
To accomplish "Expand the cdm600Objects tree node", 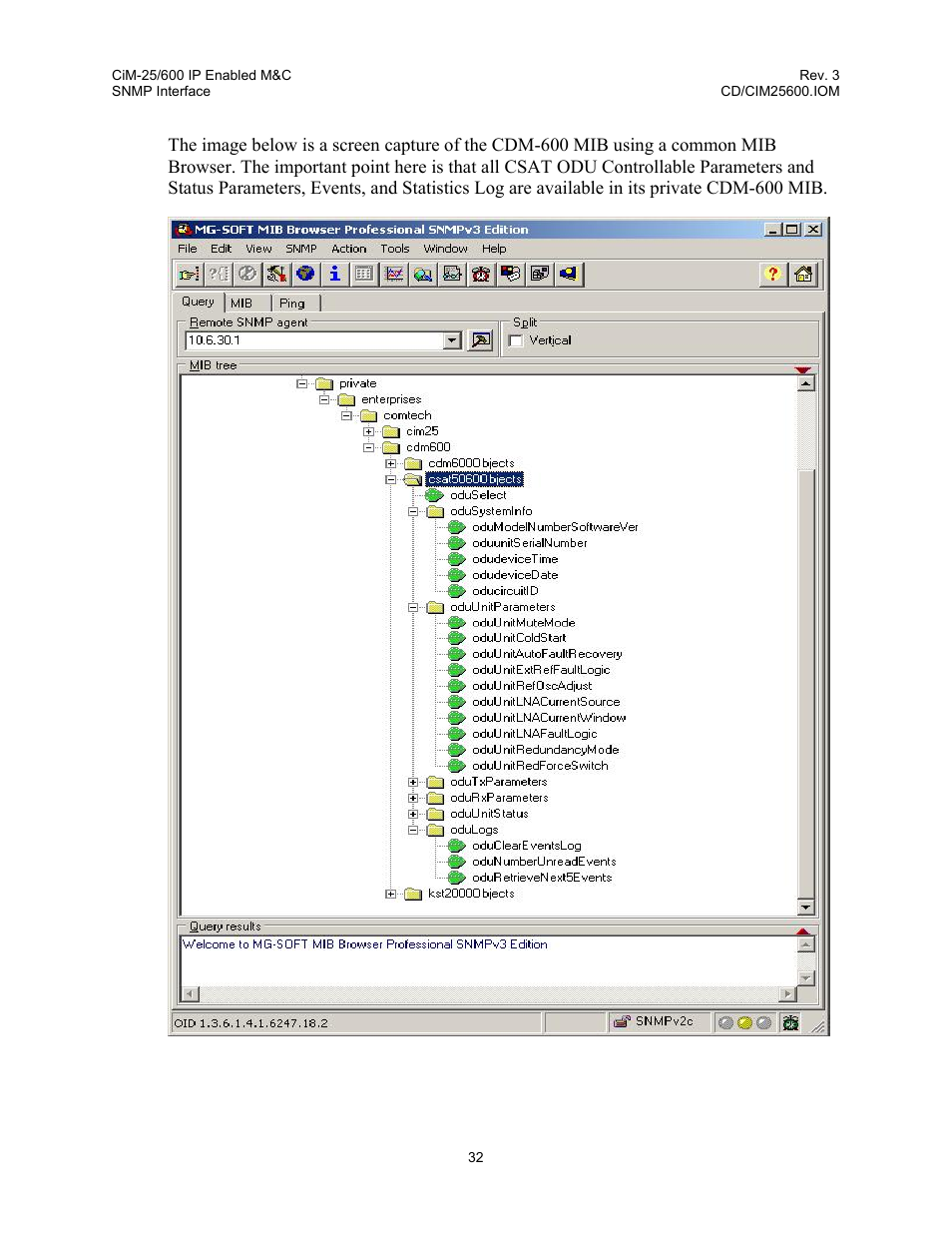I will tap(390, 463).
